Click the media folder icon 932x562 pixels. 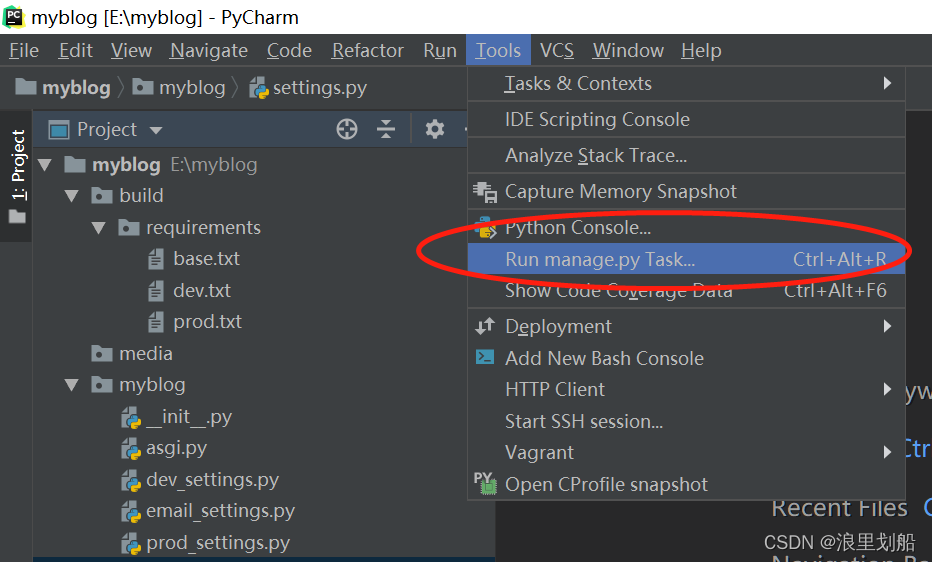coord(102,353)
